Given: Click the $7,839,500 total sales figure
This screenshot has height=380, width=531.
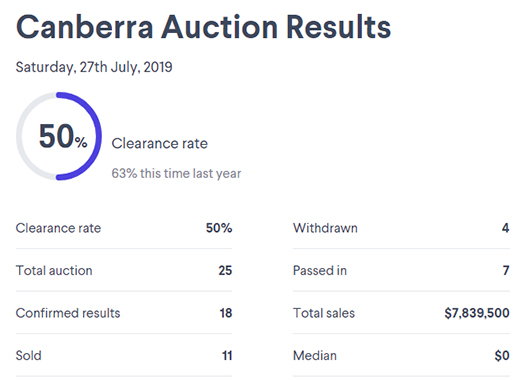Looking at the screenshot, I should pyautogui.click(x=477, y=313).
